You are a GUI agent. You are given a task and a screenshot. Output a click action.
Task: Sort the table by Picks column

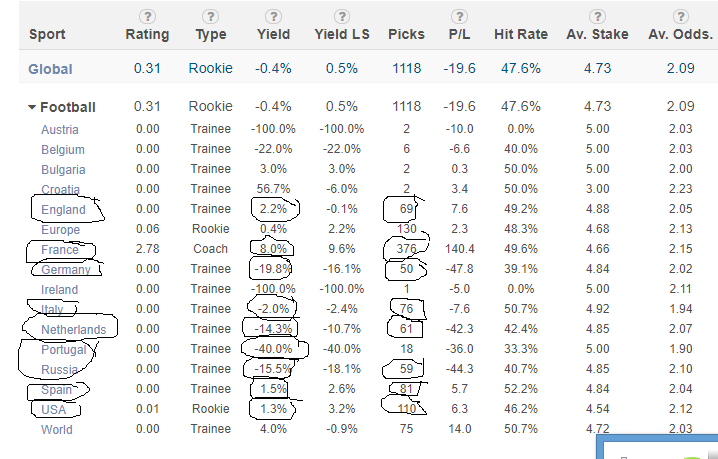[406, 34]
